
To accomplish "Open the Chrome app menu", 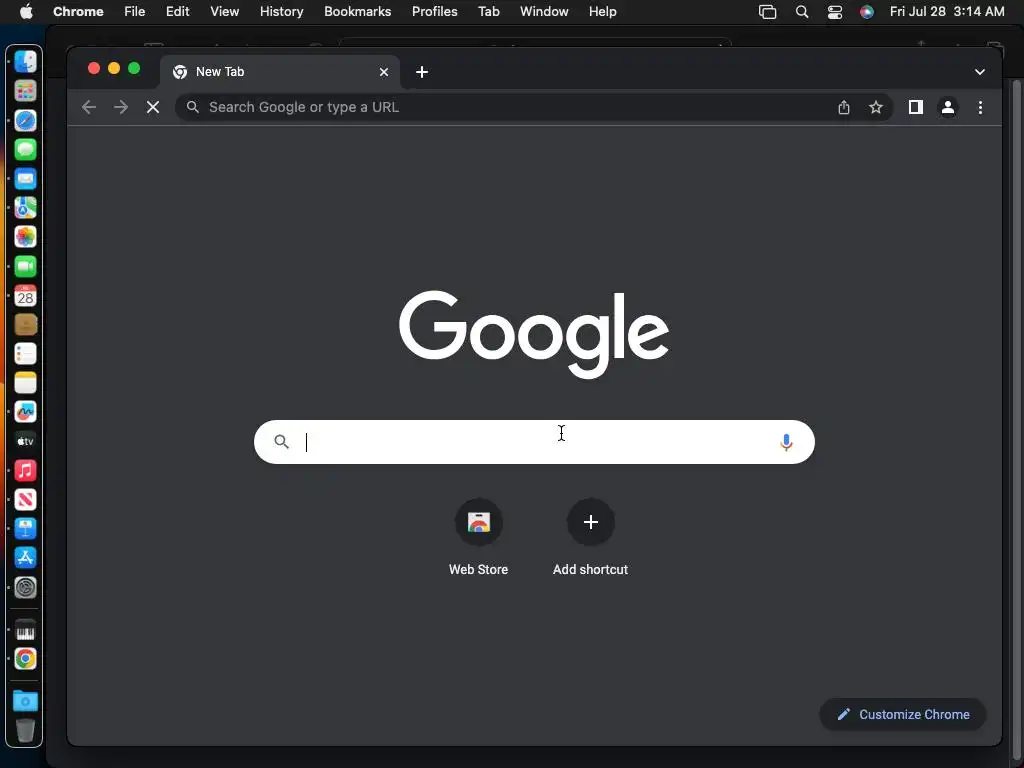I will tap(78, 12).
